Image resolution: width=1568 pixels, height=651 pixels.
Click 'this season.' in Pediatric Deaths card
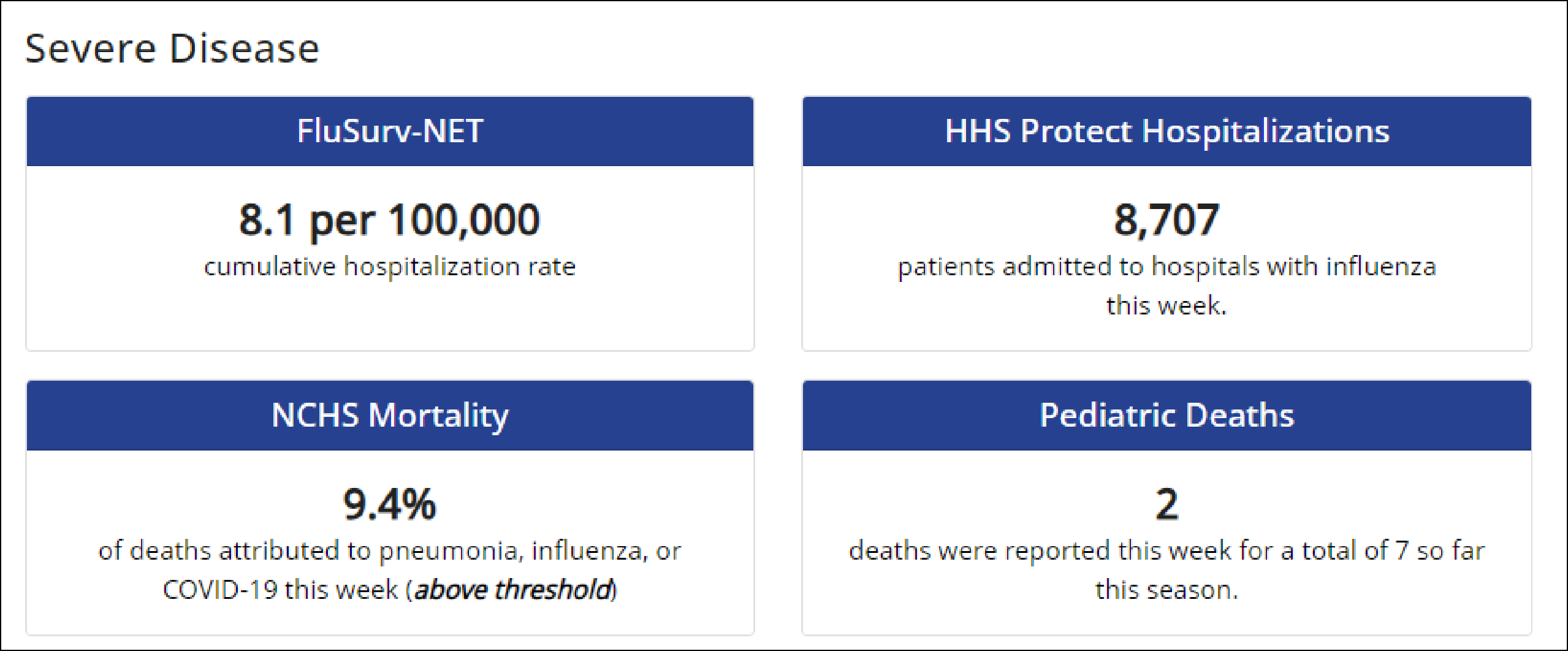coord(1166,590)
